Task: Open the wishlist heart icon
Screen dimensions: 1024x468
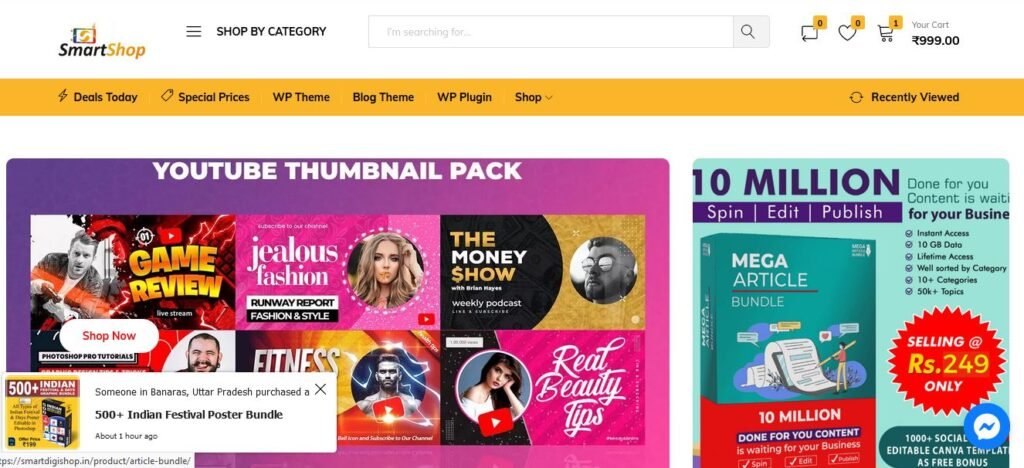Action: [847, 32]
